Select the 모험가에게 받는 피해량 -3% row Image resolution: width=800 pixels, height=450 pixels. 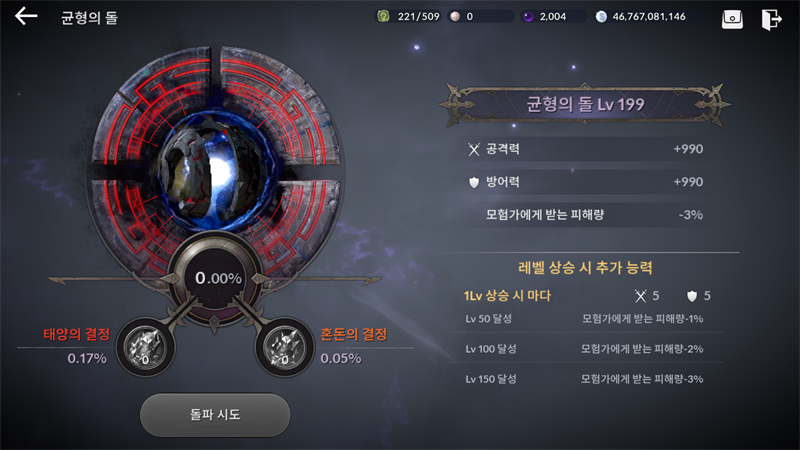point(585,215)
